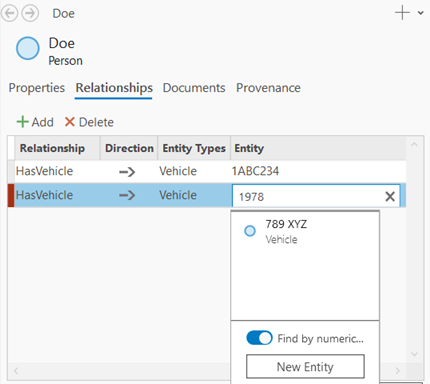Click the scroll up arrow of the table

415,144
